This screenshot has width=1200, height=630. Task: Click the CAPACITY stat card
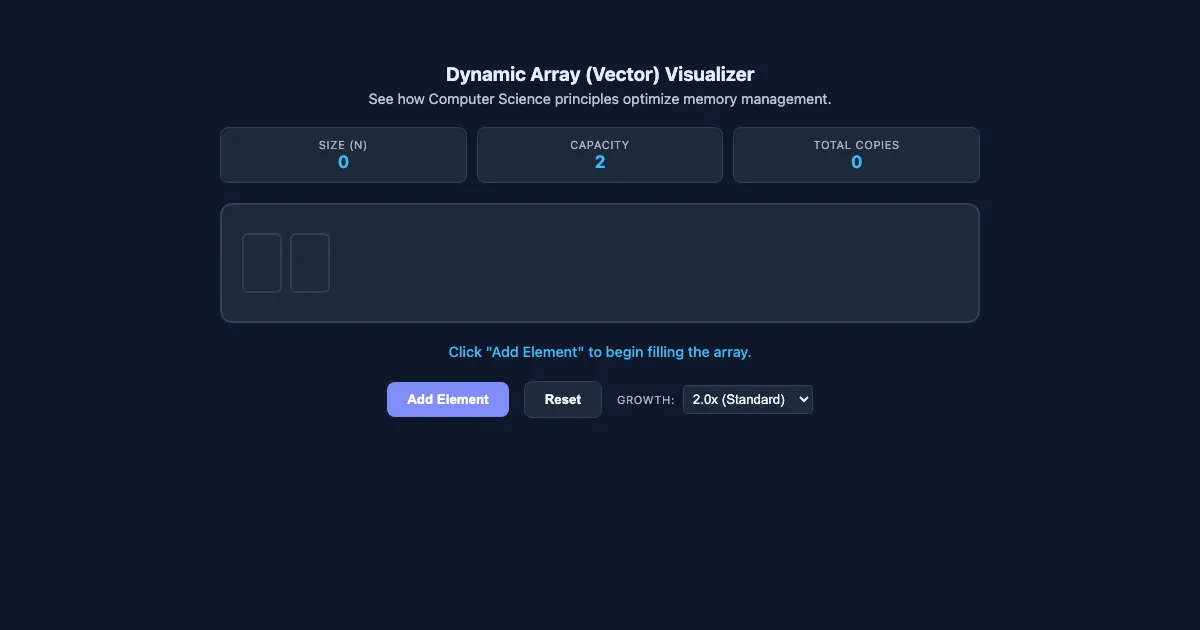click(x=600, y=155)
